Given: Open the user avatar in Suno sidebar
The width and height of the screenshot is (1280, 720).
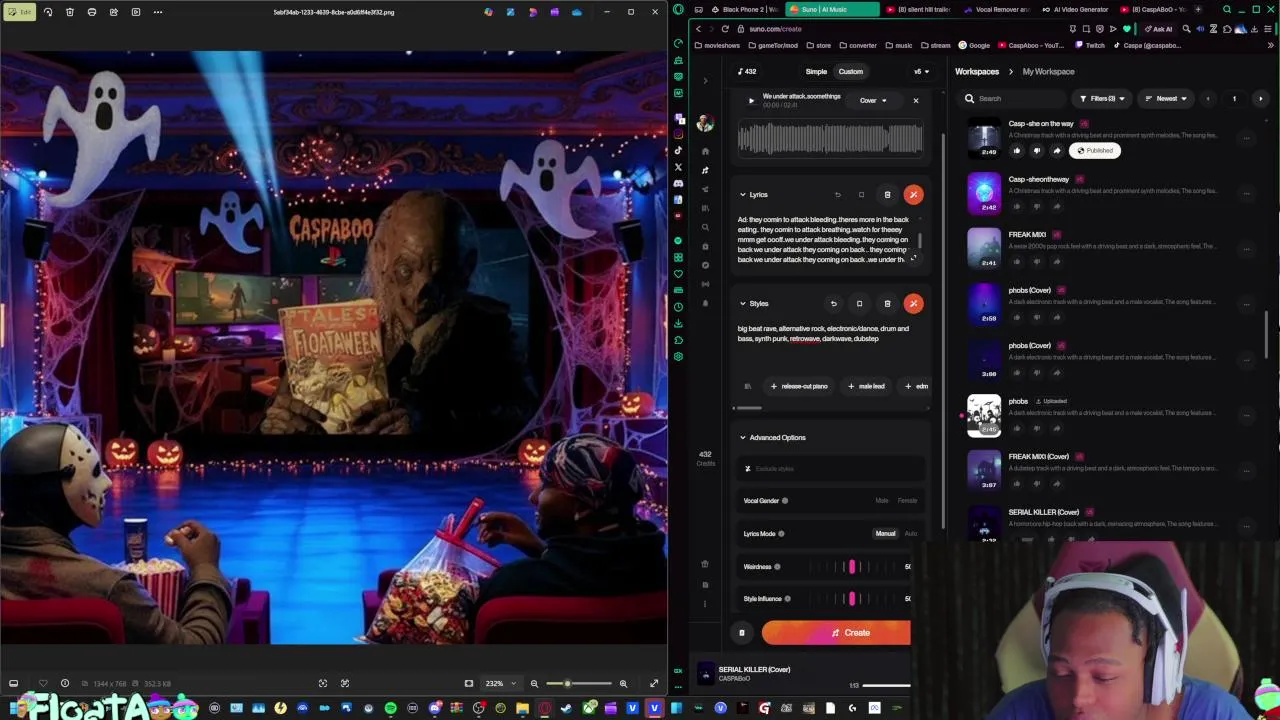Looking at the screenshot, I should [705, 123].
